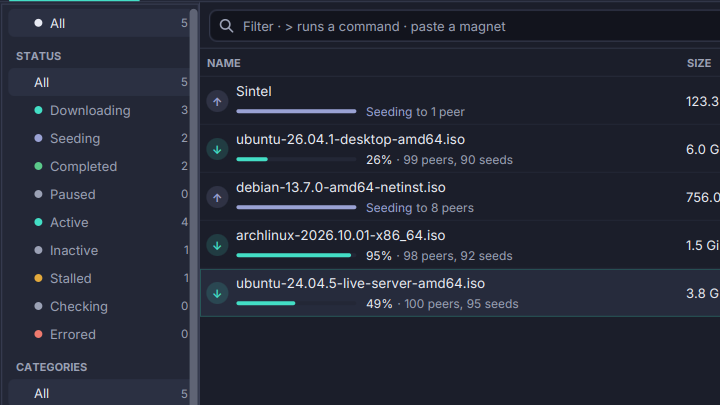
Task: Click download arrow icon for archlinux-2026.10.01-x86_64.iso
Action: pos(217,245)
